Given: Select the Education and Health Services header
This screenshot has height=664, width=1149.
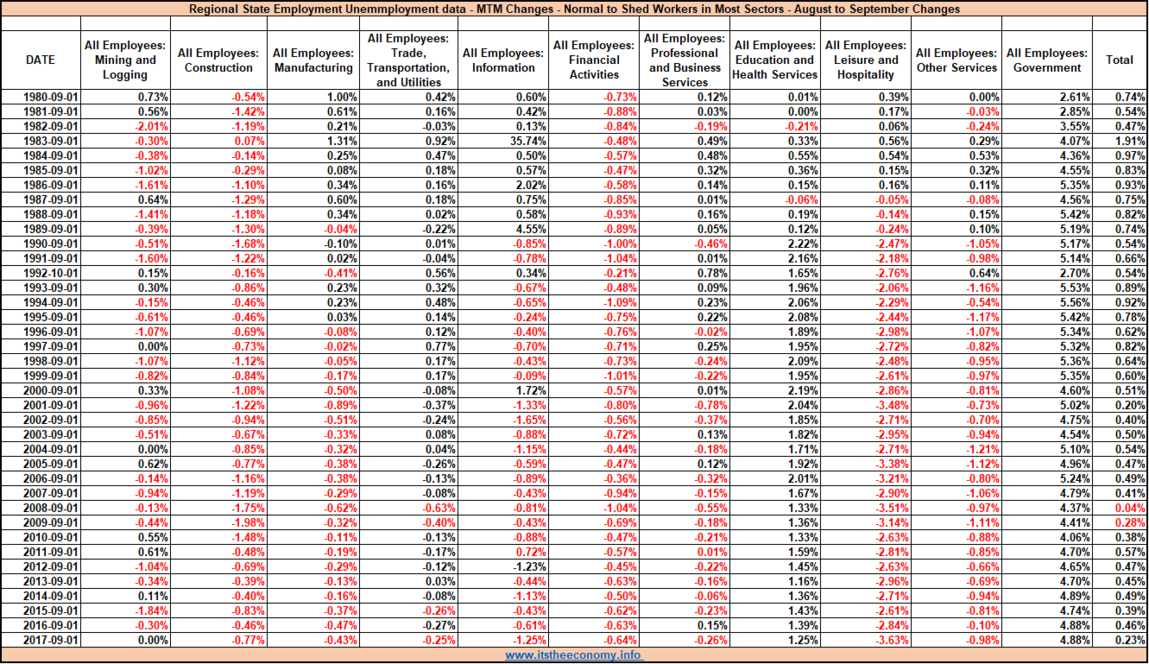Looking at the screenshot, I should [775, 60].
